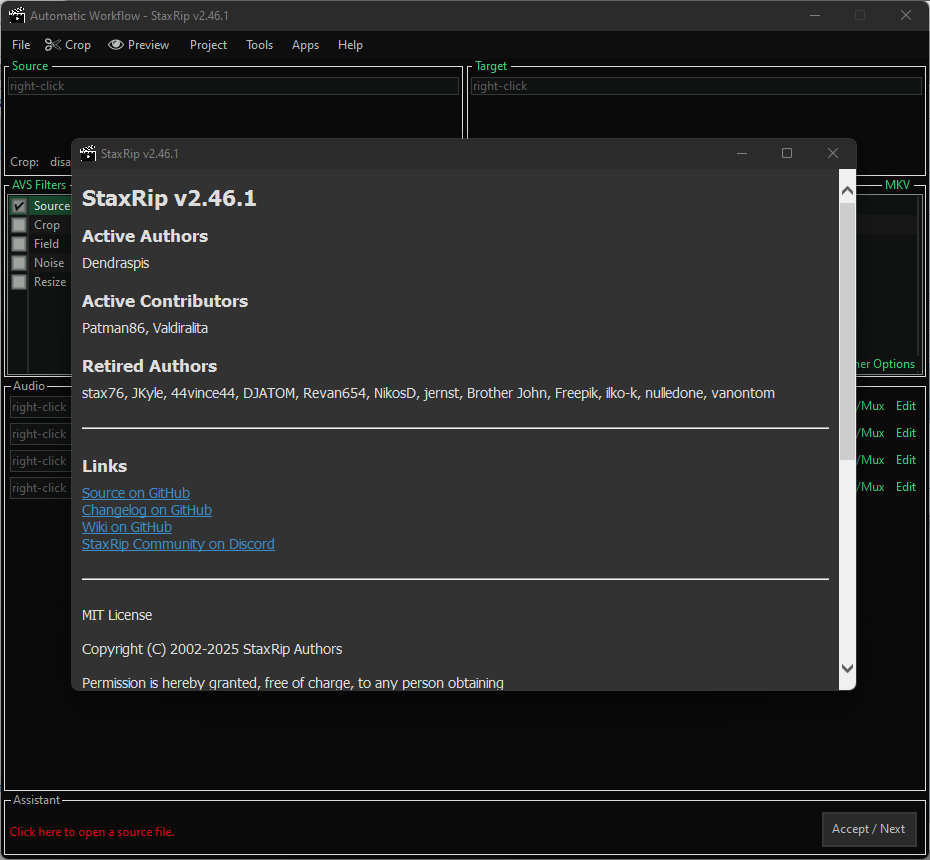This screenshot has width=930, height=860.
Task: Click the Patman86, Valdiralita contributors text
Action: tap(145, 328)
